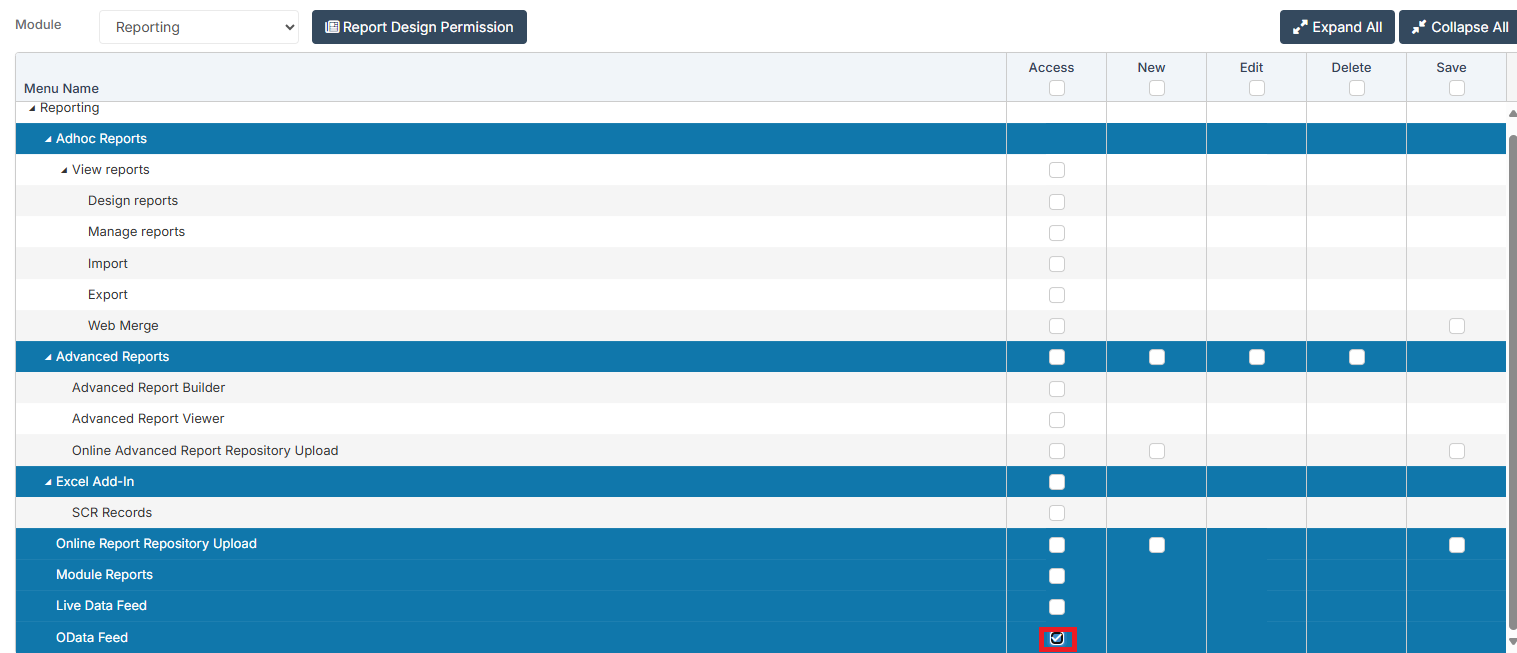This screenshot has height=653, width=1517.
Task: Select the Web Merge row label
Action: (123, 326)
